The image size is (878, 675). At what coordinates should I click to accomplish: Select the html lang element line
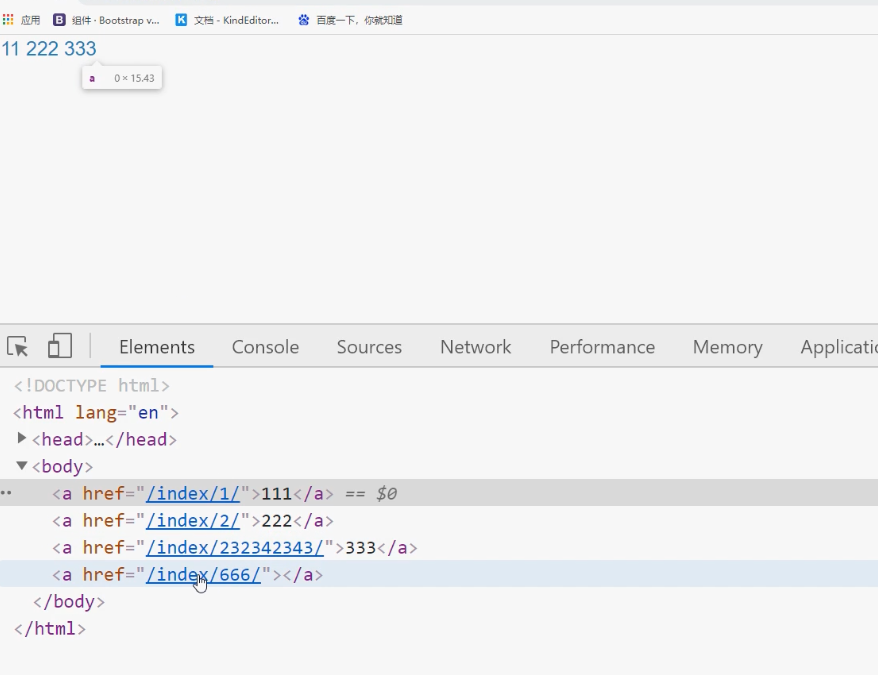[x=95, y=412]
